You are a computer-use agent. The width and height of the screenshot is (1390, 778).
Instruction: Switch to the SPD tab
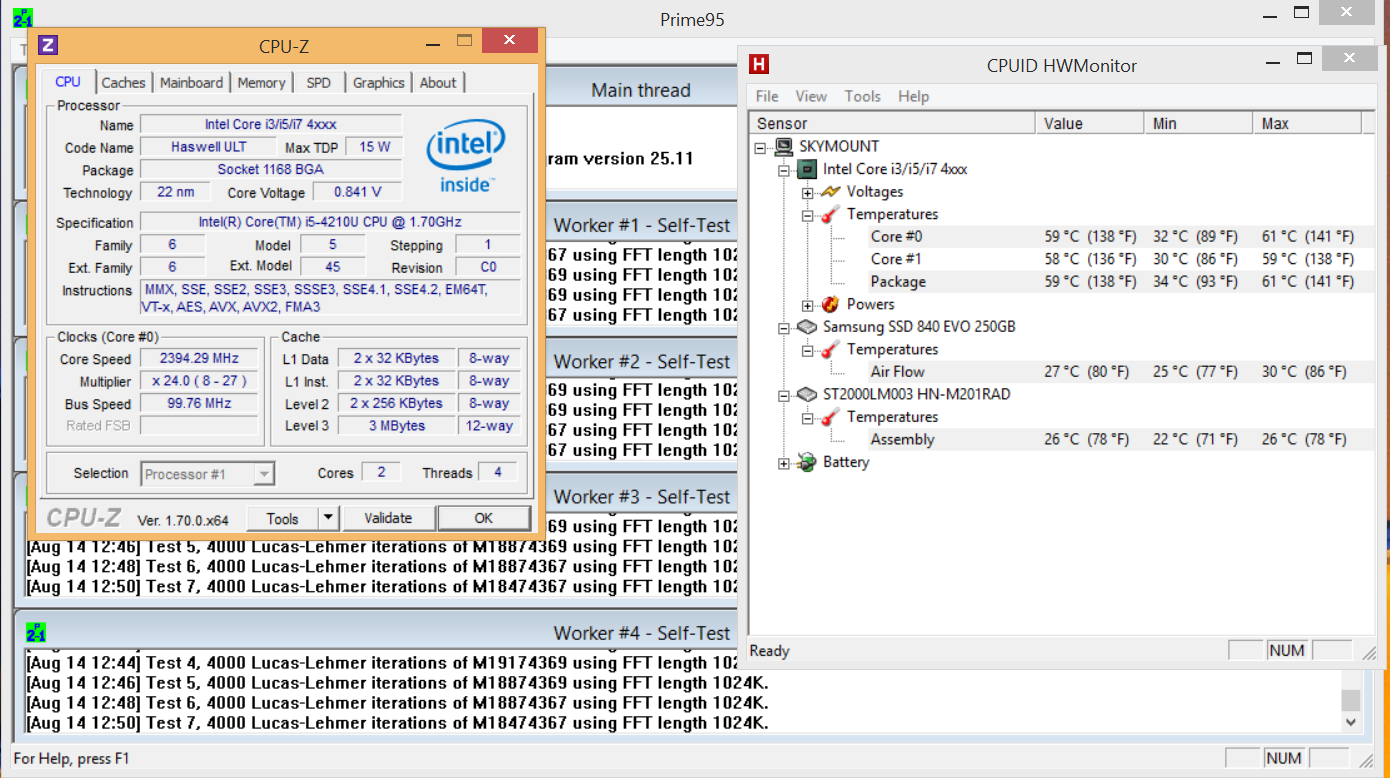point(319,83)
